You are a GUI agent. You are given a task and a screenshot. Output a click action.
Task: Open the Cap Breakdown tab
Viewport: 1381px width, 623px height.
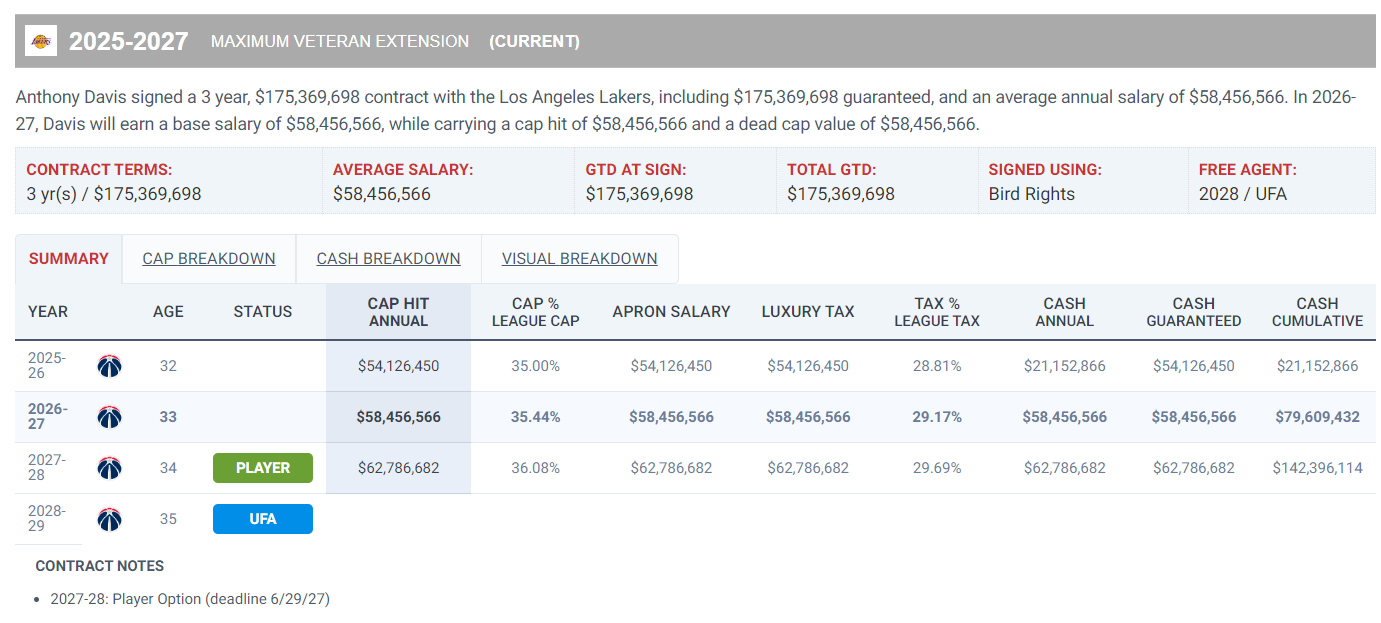(209, 259)
